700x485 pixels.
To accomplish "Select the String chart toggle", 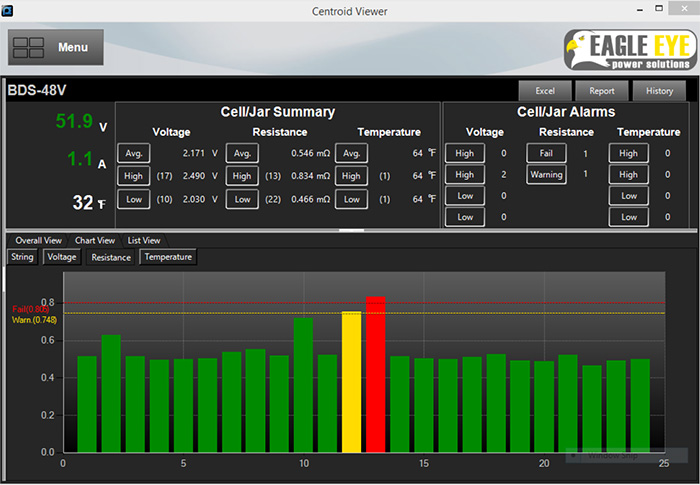I will click(x=22, y=257).
